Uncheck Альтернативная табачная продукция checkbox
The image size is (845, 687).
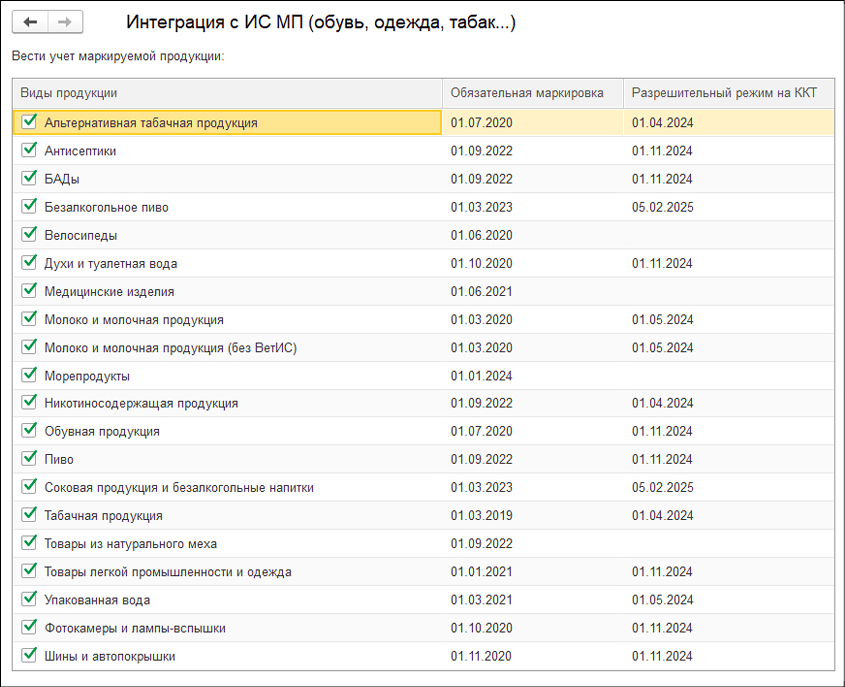click(x=29, y=121)
